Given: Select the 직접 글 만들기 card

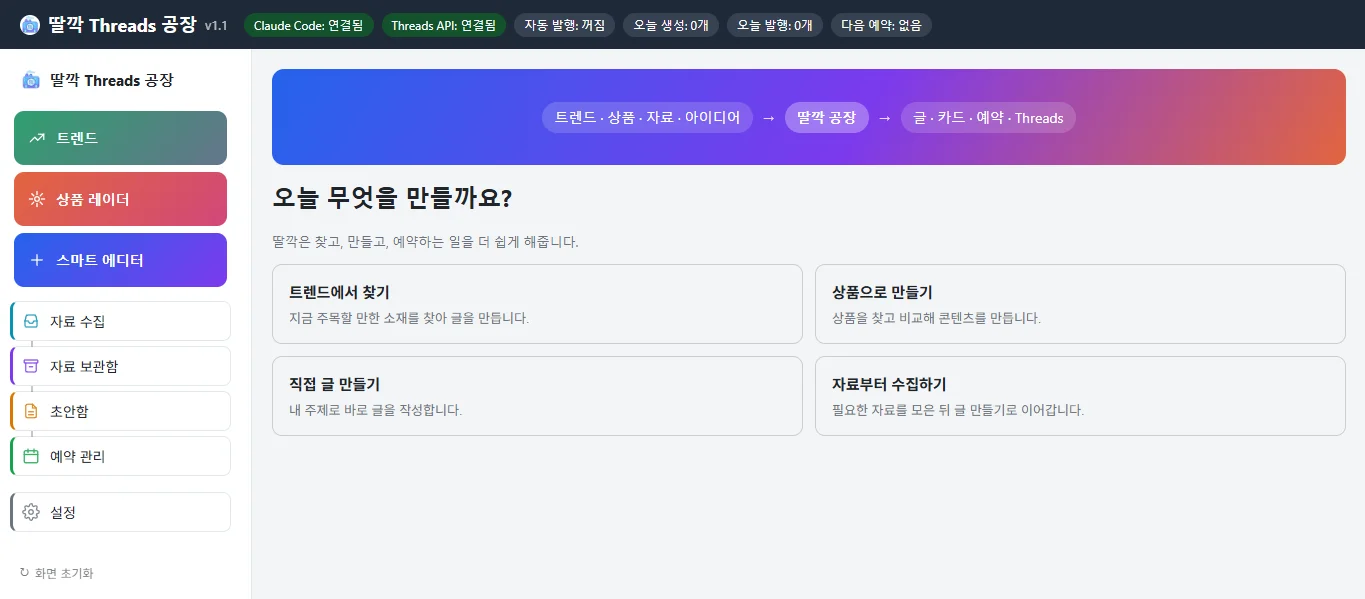Looking at the screenshot, I should [x=537, y=396].
